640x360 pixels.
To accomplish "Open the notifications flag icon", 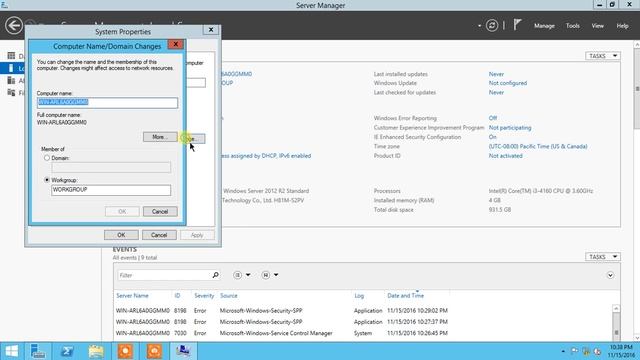I will click(x=517, y=25).
